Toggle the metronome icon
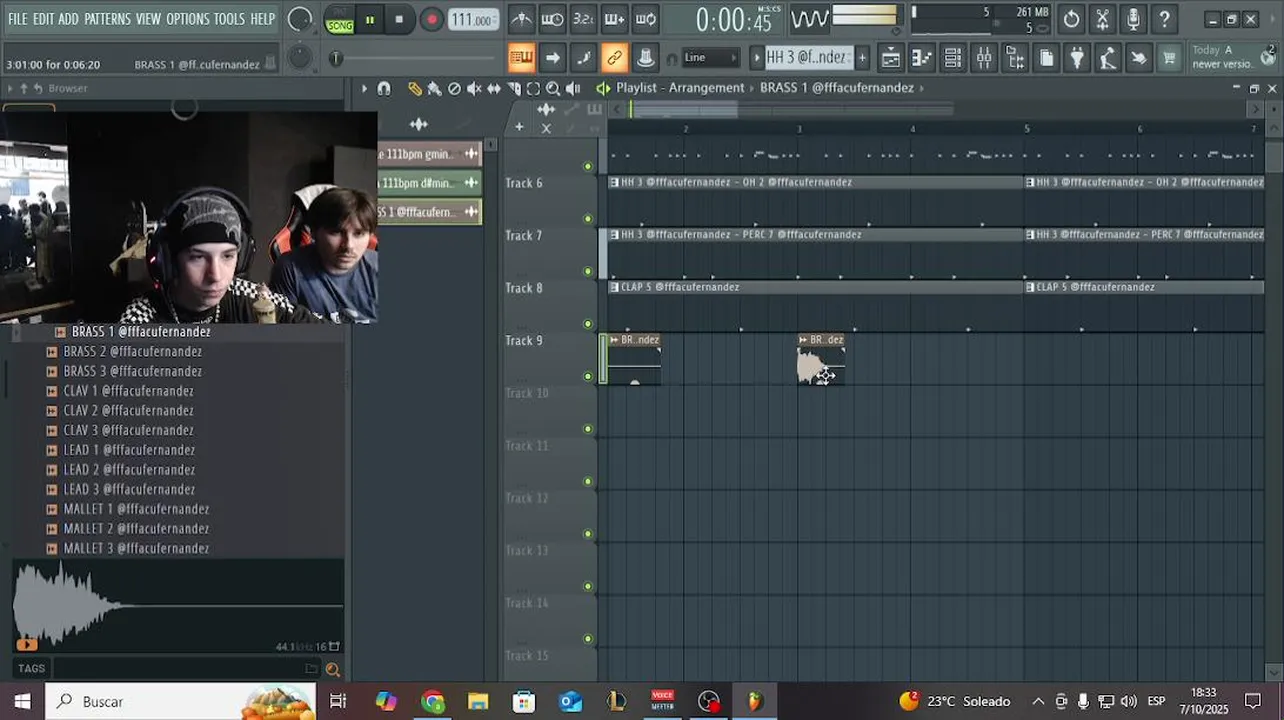Viewport: 1284px width, 720px height. 522,19
